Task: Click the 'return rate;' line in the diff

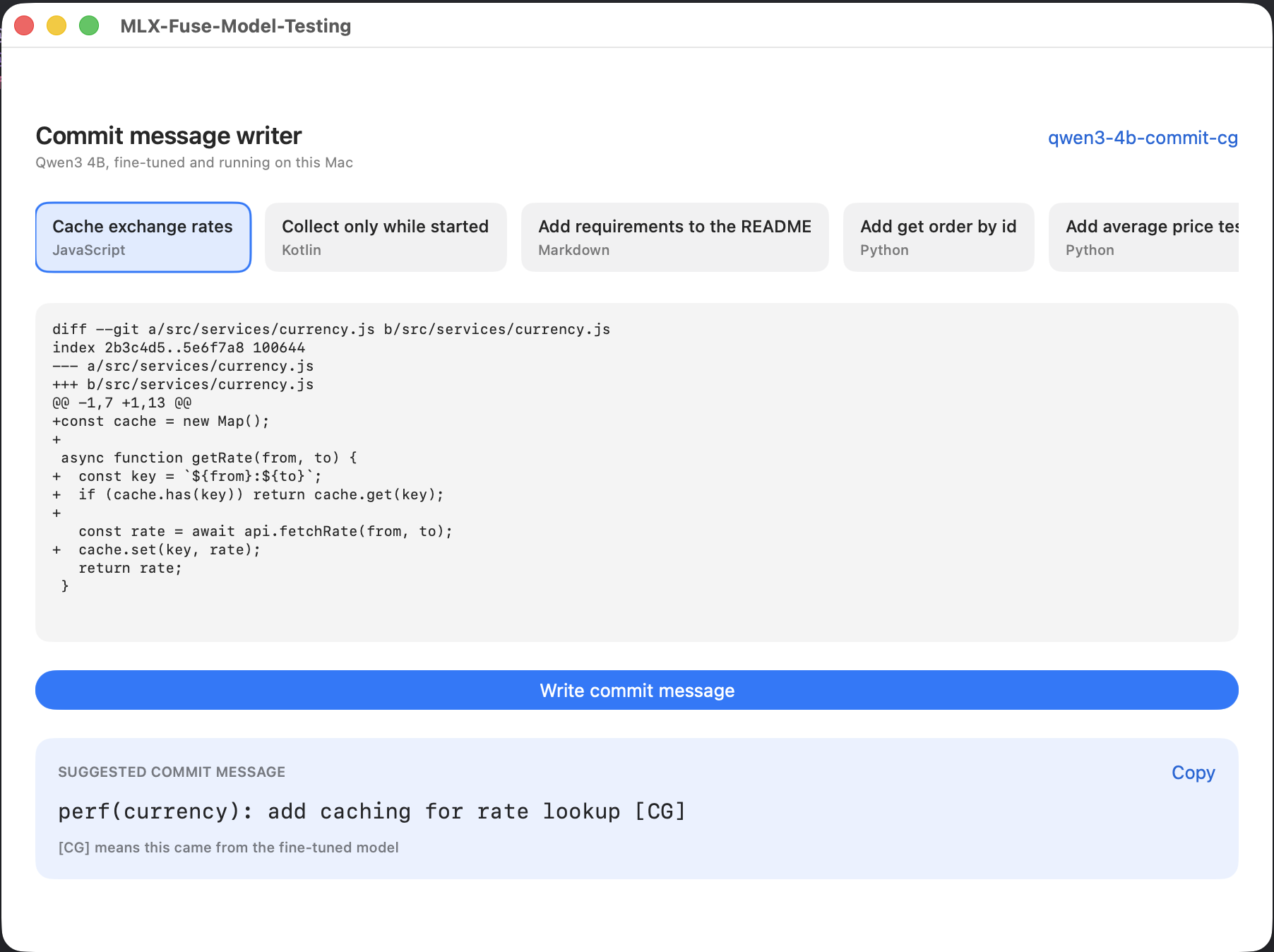Action: (131, 569)
